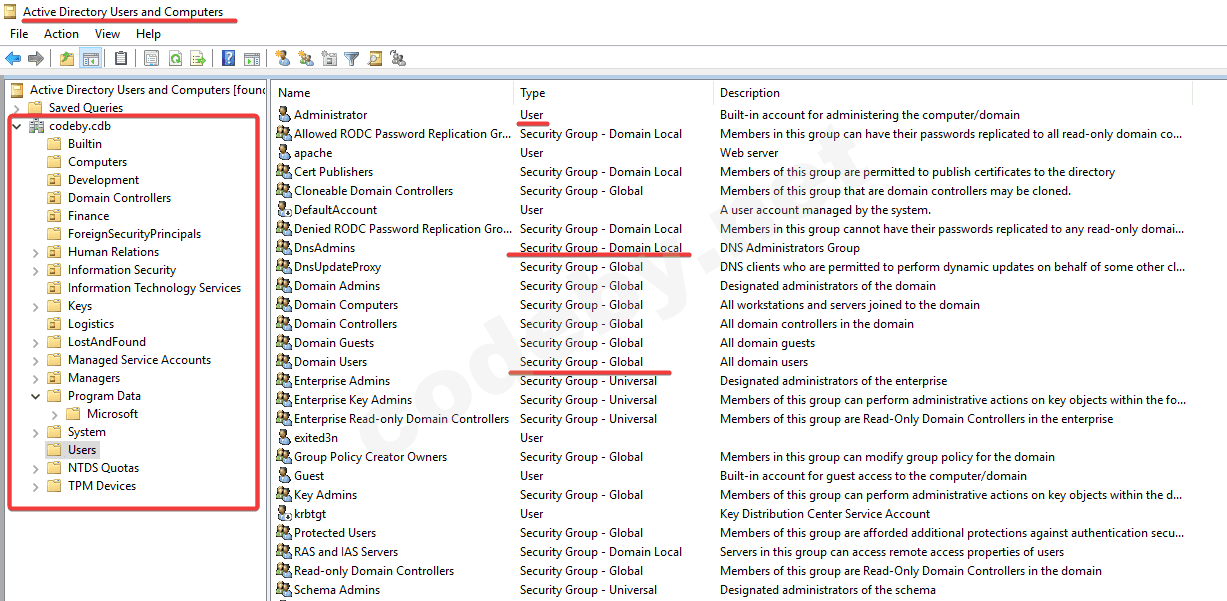Refresh the view with the green arrow icon

coord(175,59)
